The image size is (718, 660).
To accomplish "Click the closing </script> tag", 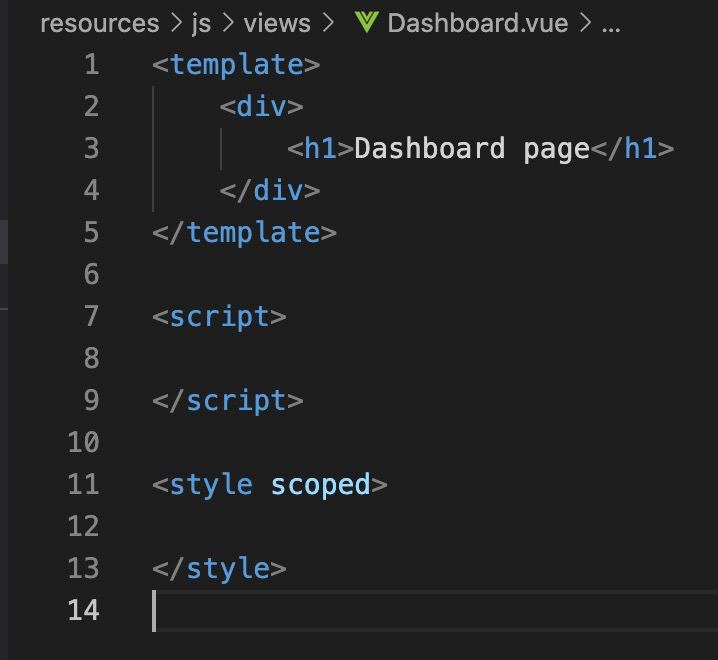I will (228, 401).
